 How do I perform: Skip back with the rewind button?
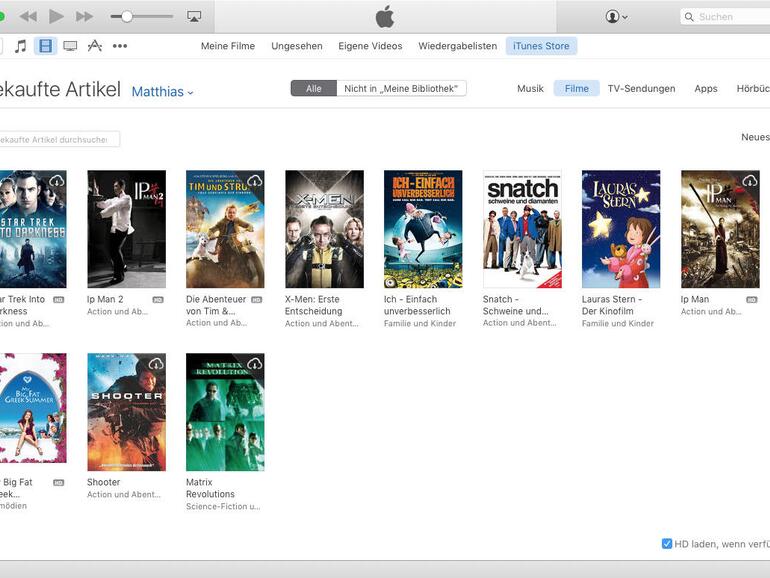(28, 17)
